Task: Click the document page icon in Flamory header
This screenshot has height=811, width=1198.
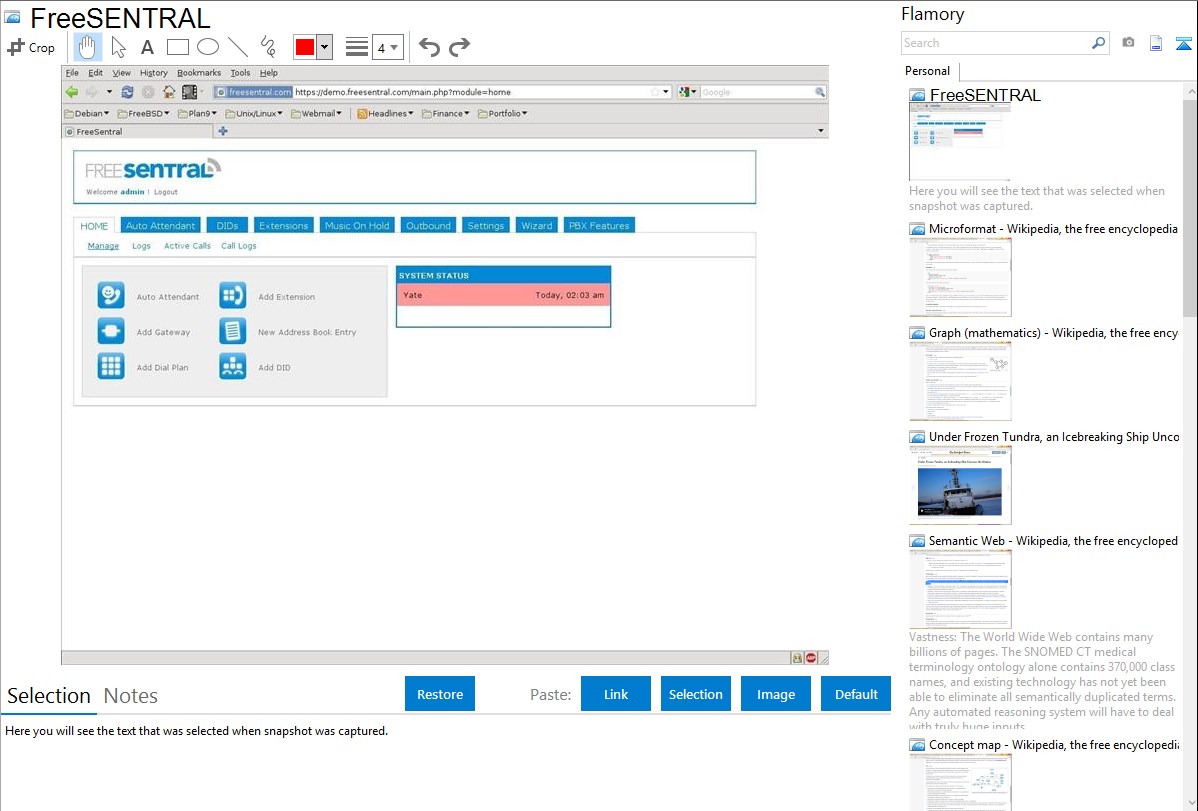Action: (1156, 43)
